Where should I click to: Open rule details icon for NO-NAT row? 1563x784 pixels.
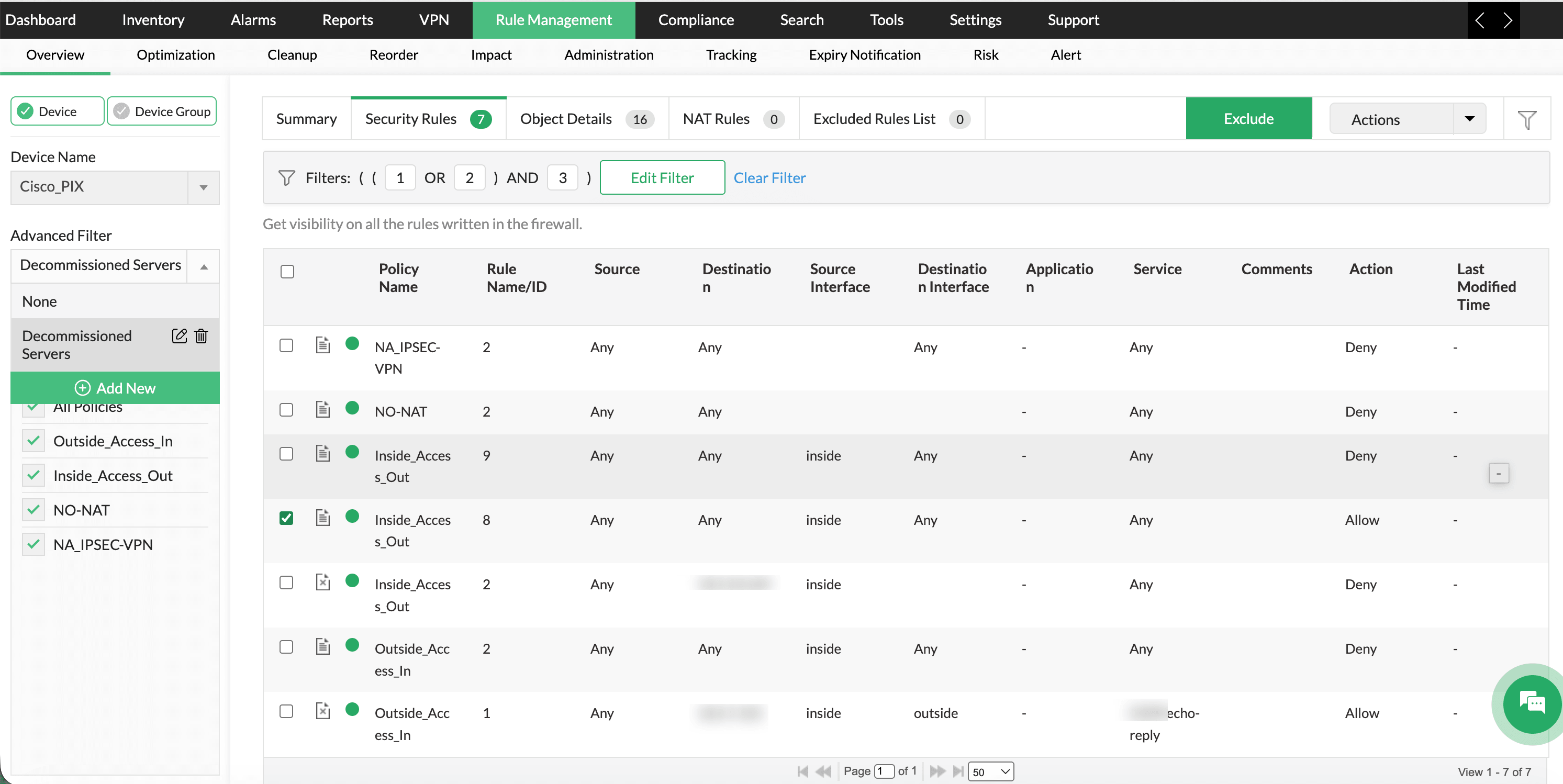[x=323, y=410]
